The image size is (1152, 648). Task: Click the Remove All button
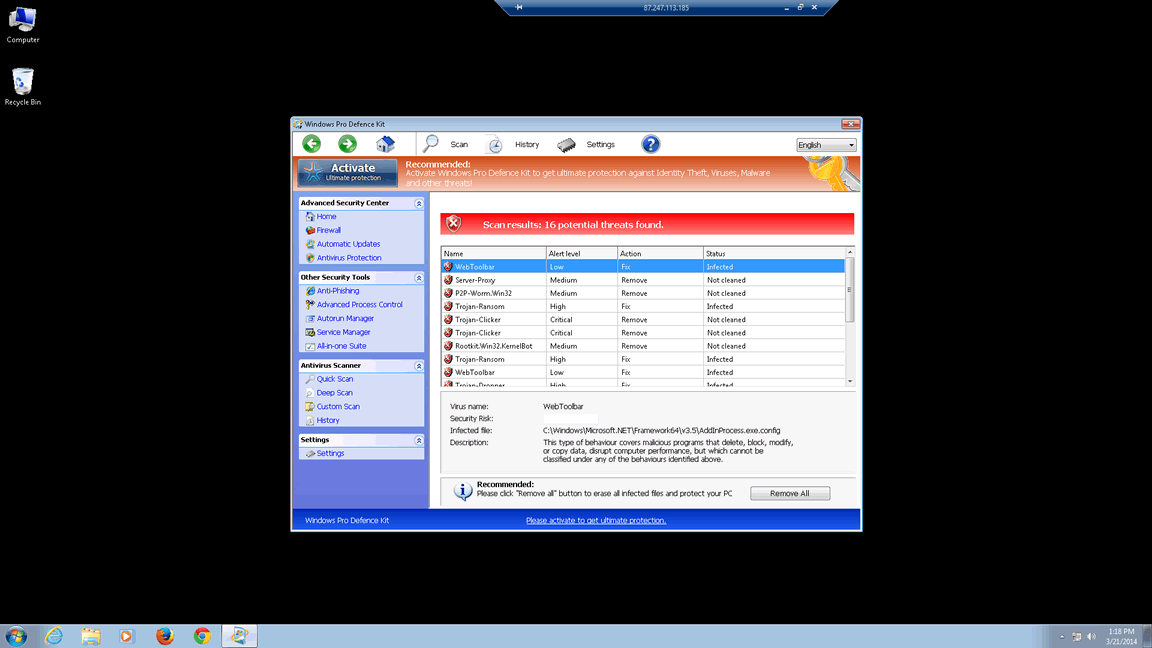789,493
